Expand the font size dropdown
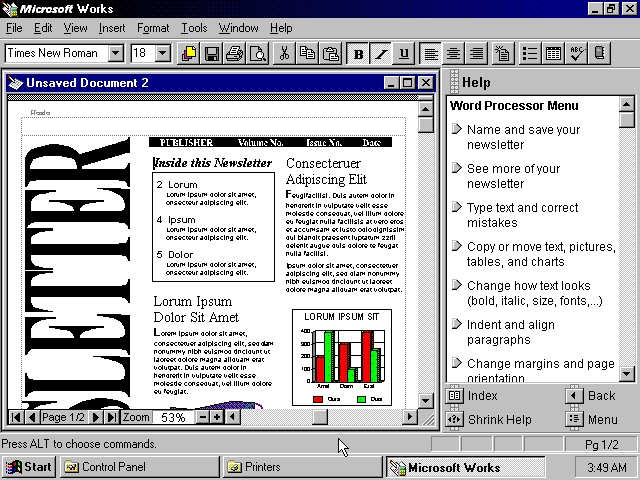The height and width of the screenshot is (480, 640). pyautogui.click(x=164, y=53)
